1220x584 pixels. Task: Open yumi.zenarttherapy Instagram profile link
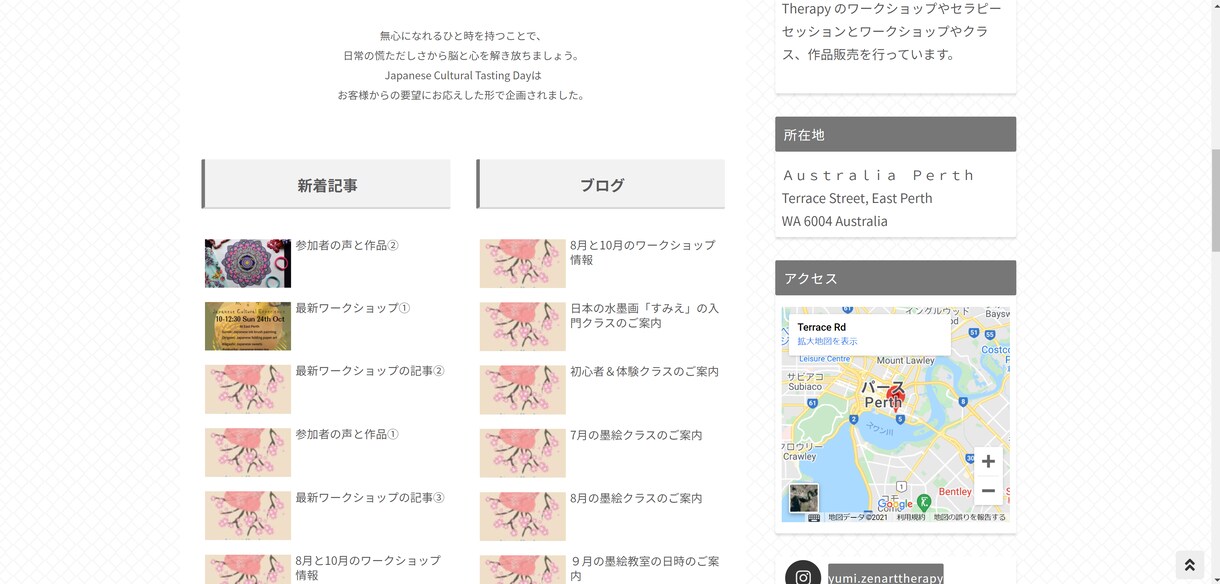tap(886, 577)
